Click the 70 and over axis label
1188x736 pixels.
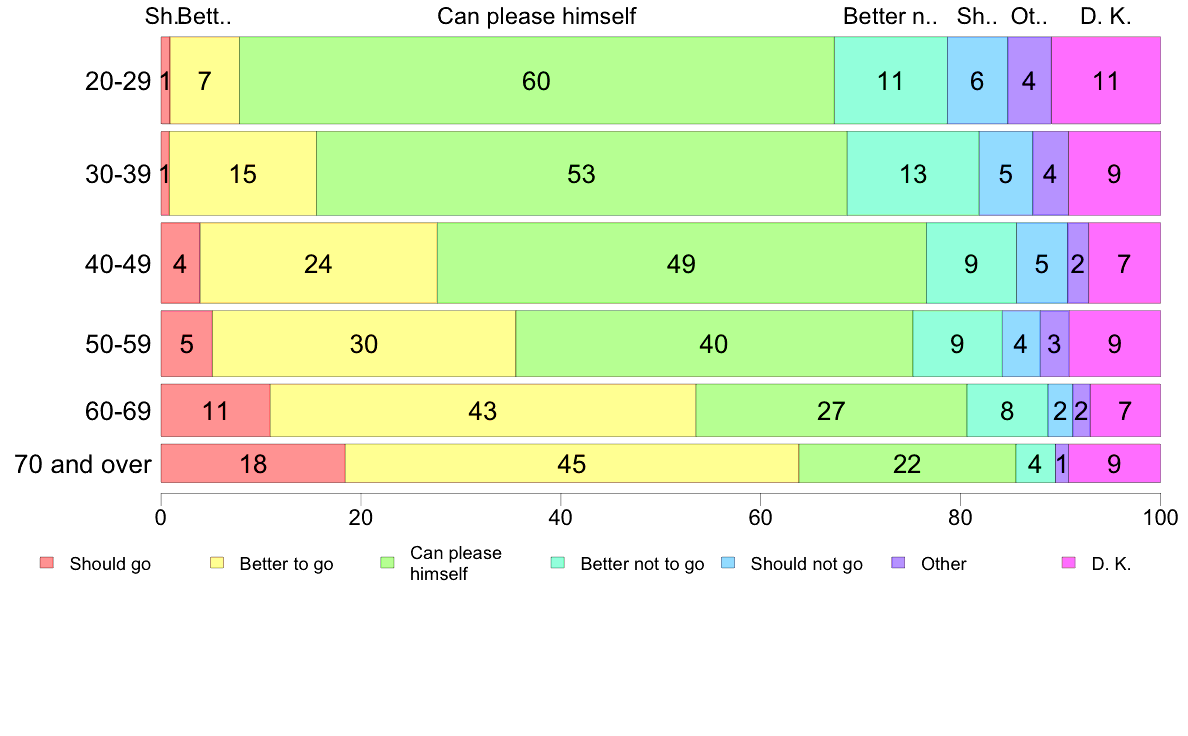pyautogui.click(x=83, y=464)
